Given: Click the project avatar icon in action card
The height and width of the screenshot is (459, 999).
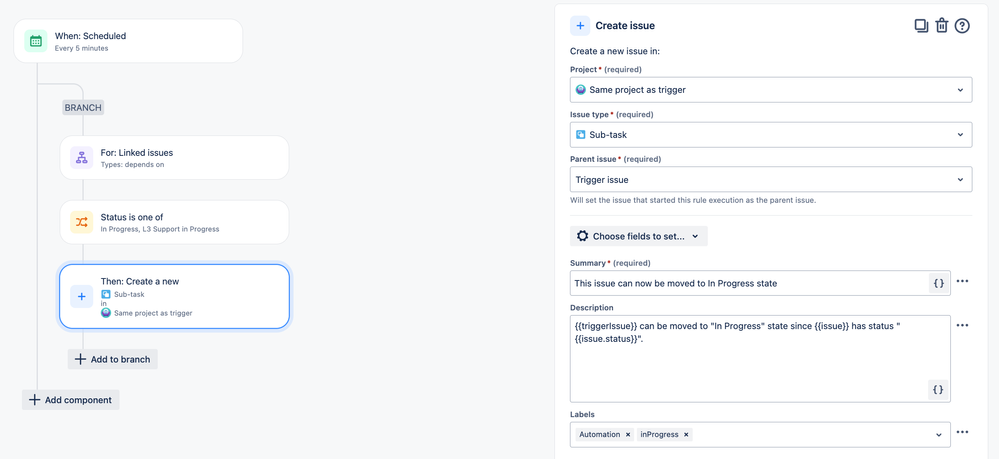Looking at the screenshot, I should click(x=106, y=312).
